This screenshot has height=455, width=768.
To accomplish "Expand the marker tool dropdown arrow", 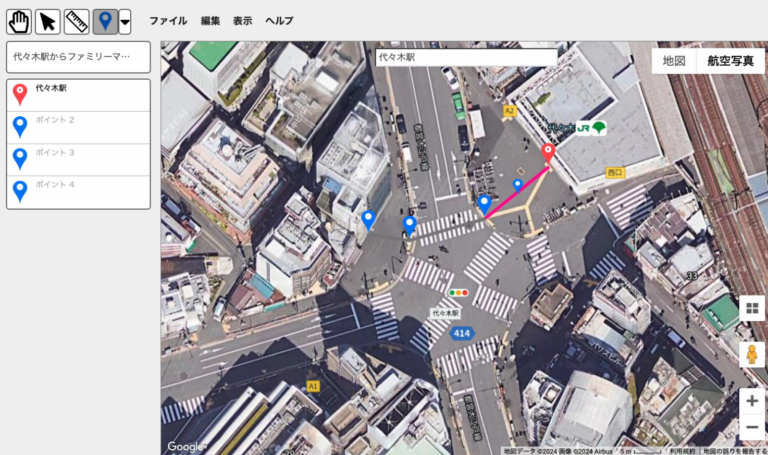I will pos(125,21).
